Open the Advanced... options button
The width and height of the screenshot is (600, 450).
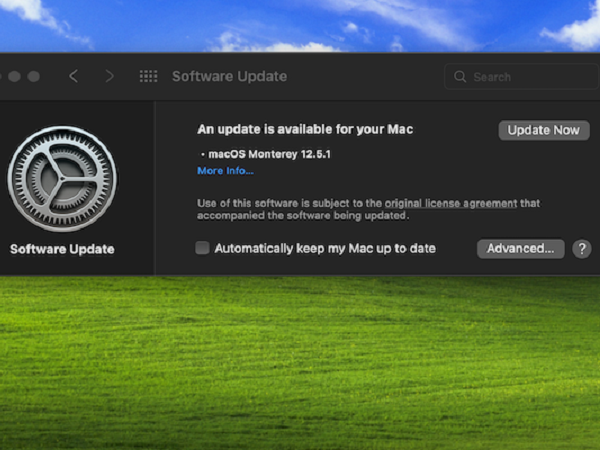[520, 249]
